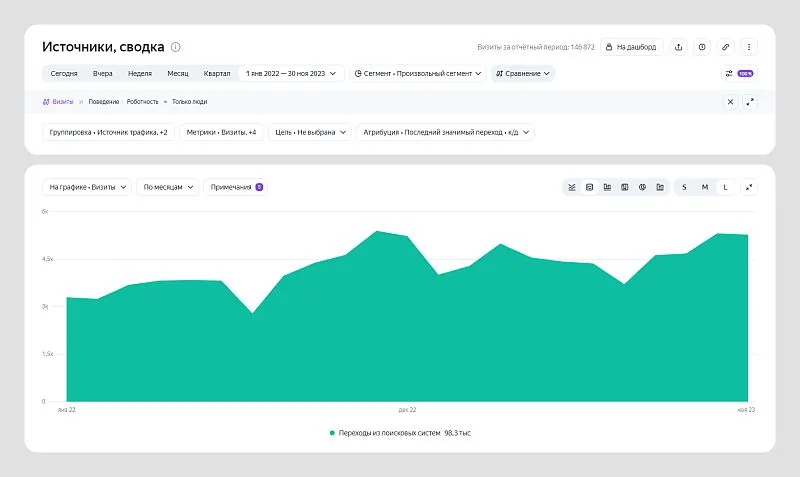
Task: Click the Роботность filter condition
Action: (142, 102)
